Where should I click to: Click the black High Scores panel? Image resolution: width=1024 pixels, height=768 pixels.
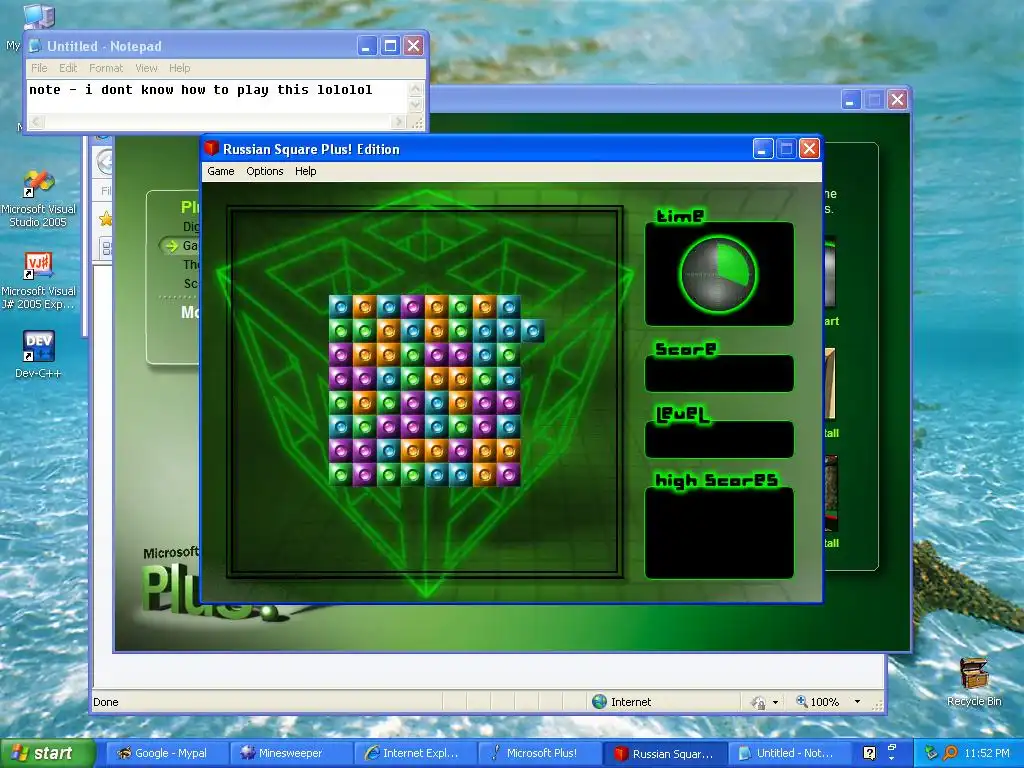tap(719, 533)
